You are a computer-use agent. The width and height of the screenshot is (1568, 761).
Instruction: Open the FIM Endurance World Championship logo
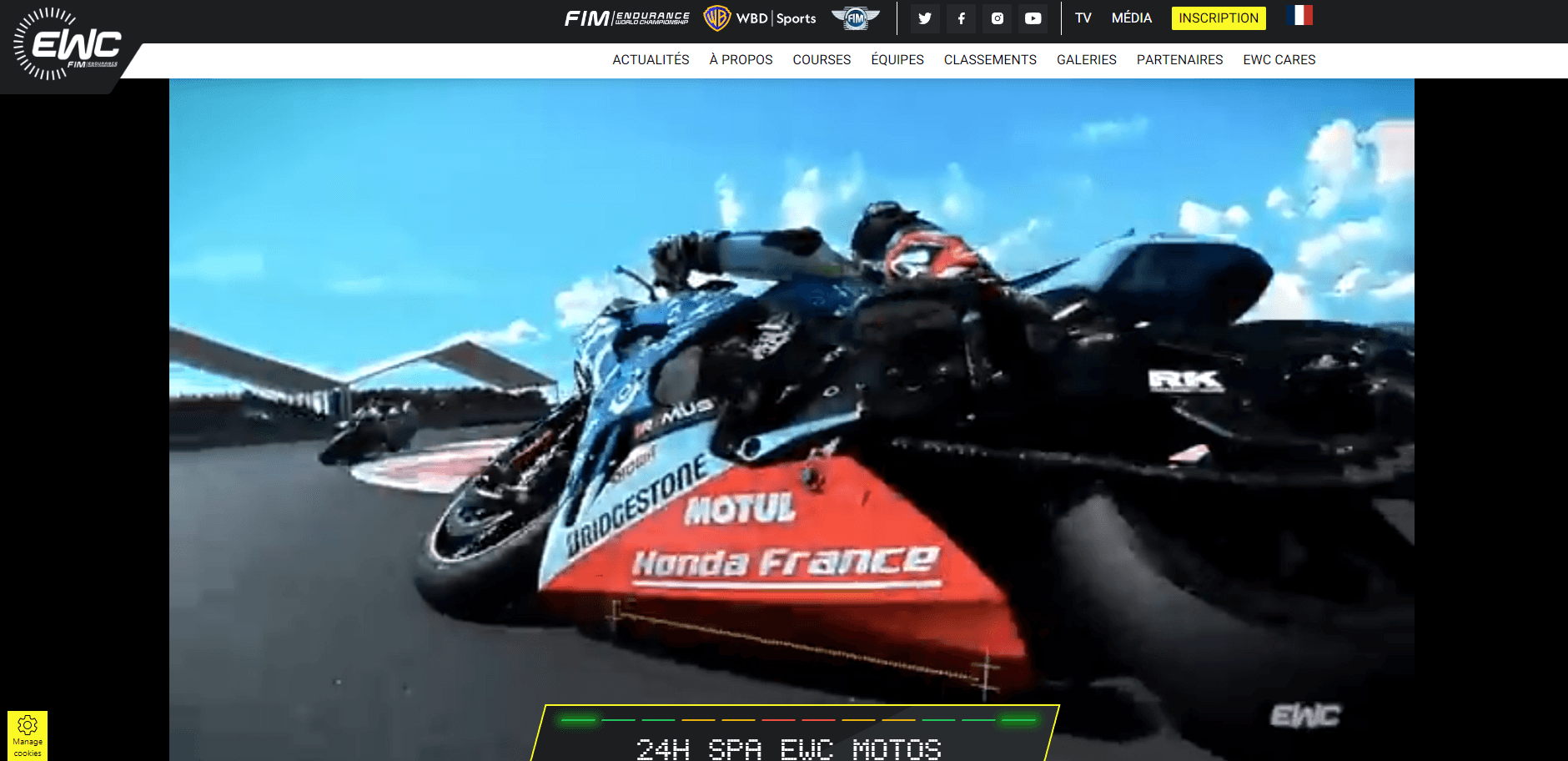coord(627,18)
